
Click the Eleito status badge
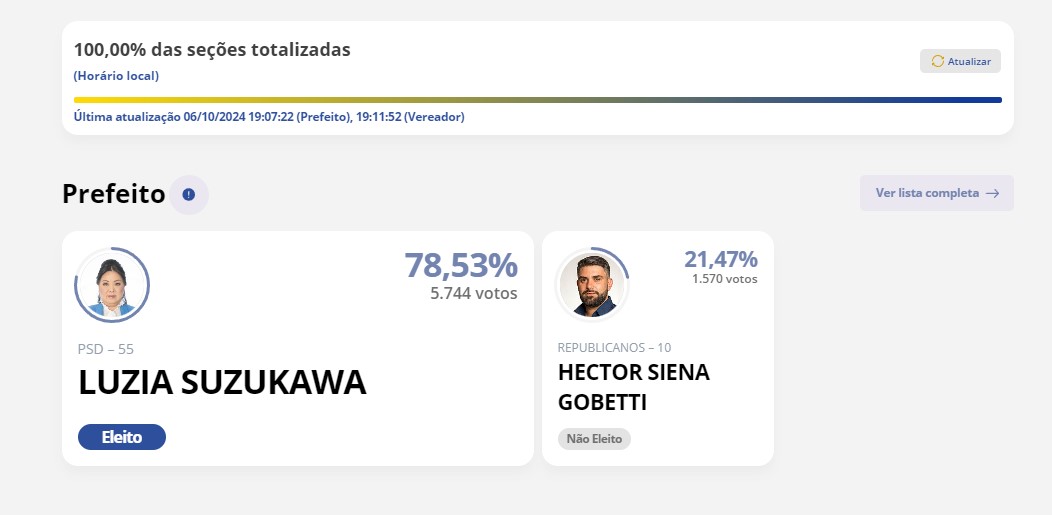click(121, 437)
